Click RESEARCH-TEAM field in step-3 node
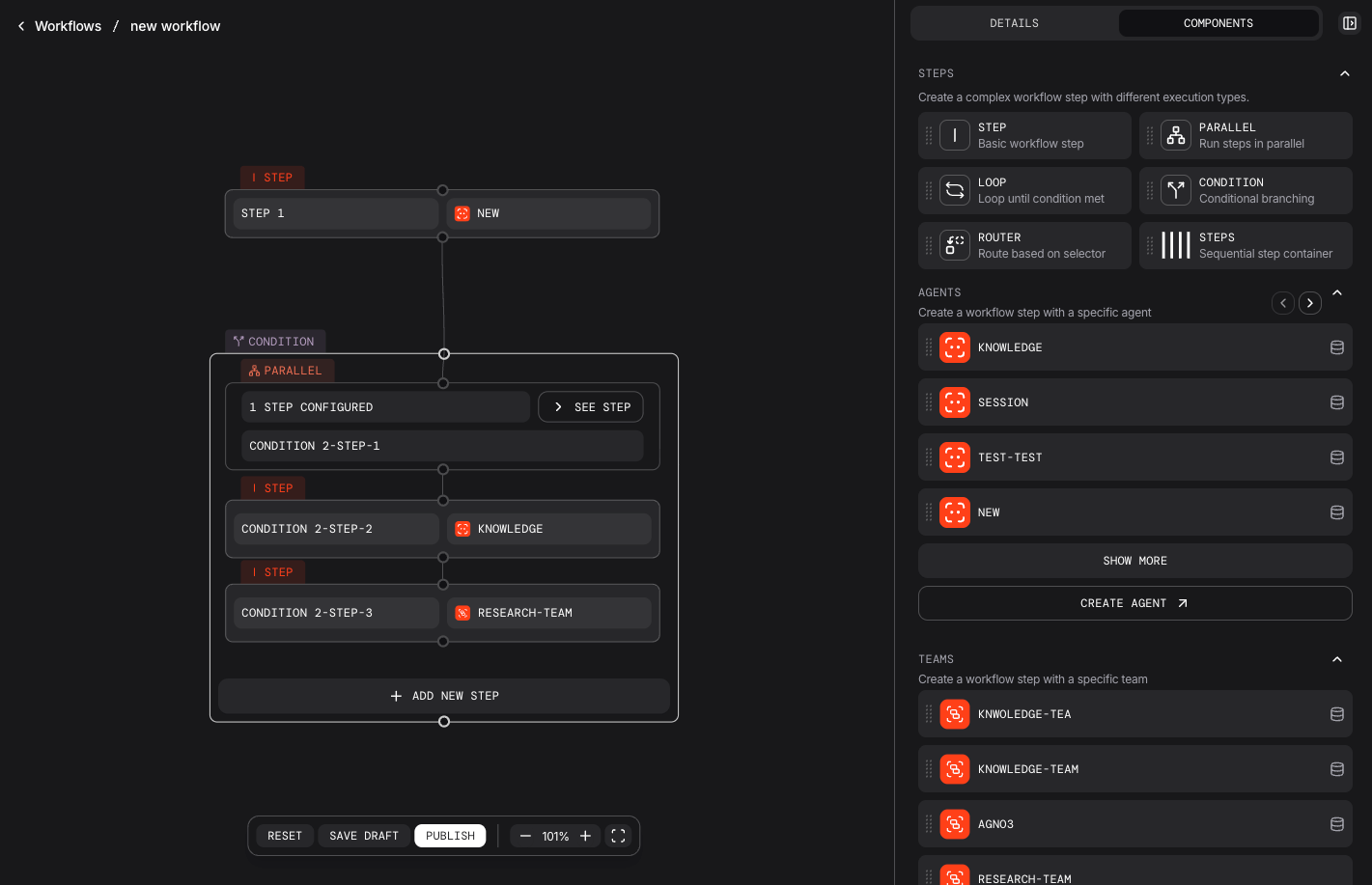Viewport: 1372px width, 885px height. point(549,613)
